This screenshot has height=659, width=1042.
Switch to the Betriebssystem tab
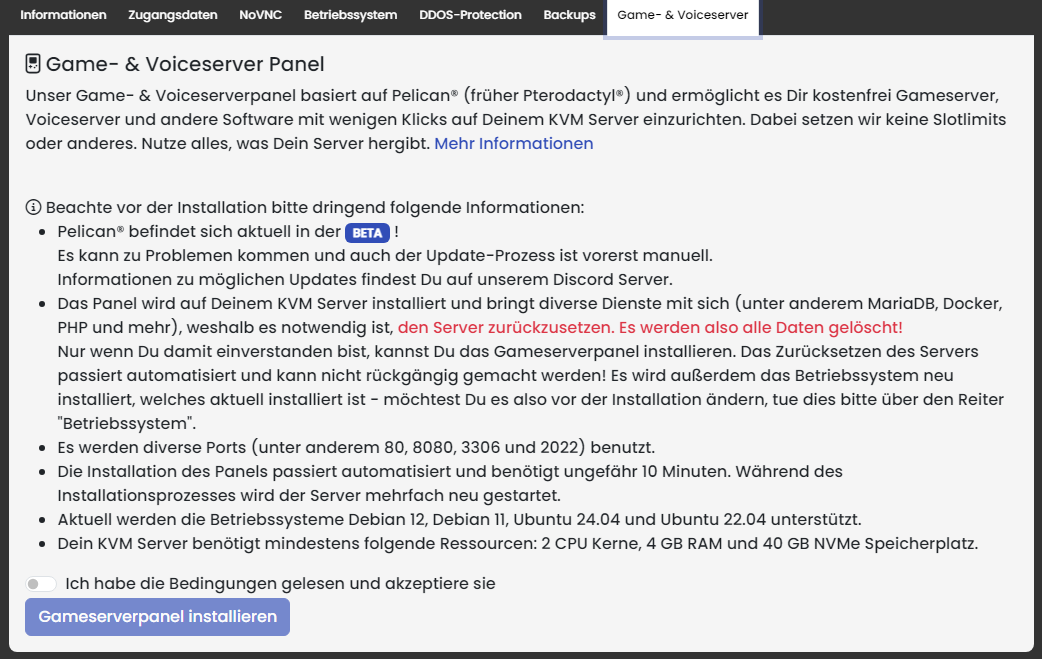[349, 15]
